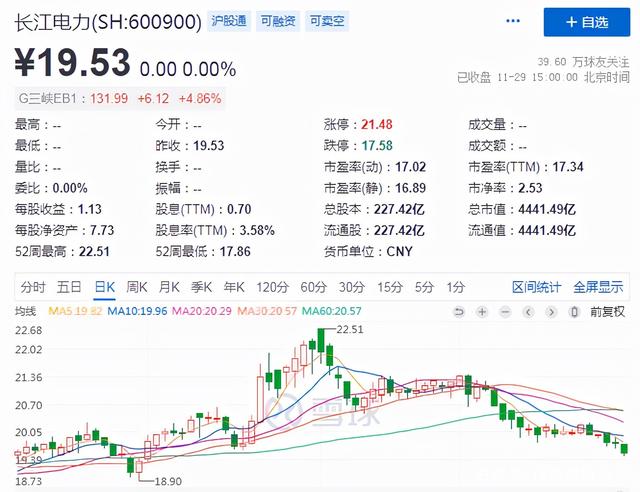Select the 季K quarterly candlestick tab
Image resolution: width=640 pixels, height=492 pixels.
202,287
